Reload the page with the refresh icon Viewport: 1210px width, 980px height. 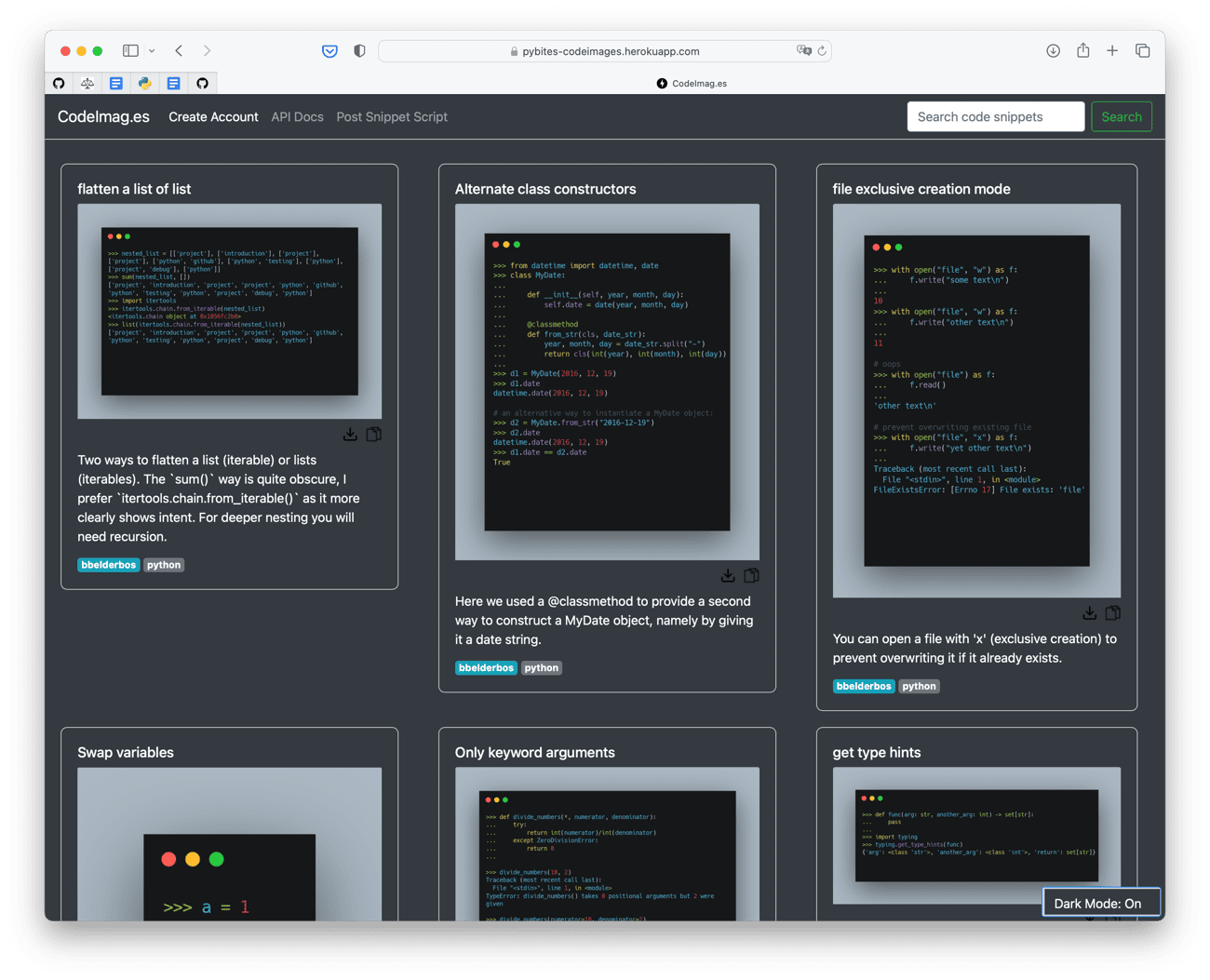pos(822,51)
